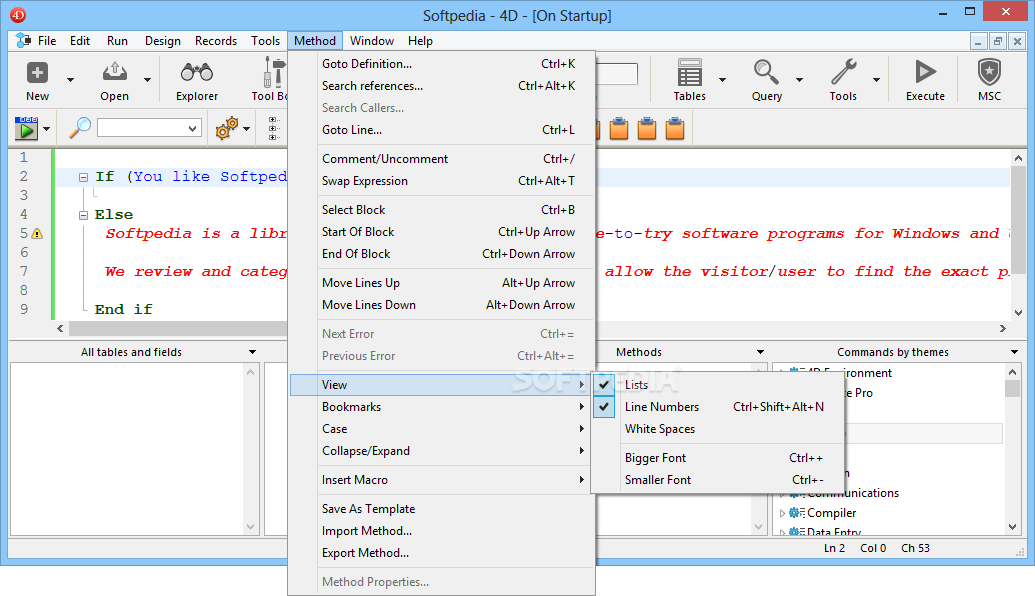Click the Tables toolbar icon

point(689,73)
